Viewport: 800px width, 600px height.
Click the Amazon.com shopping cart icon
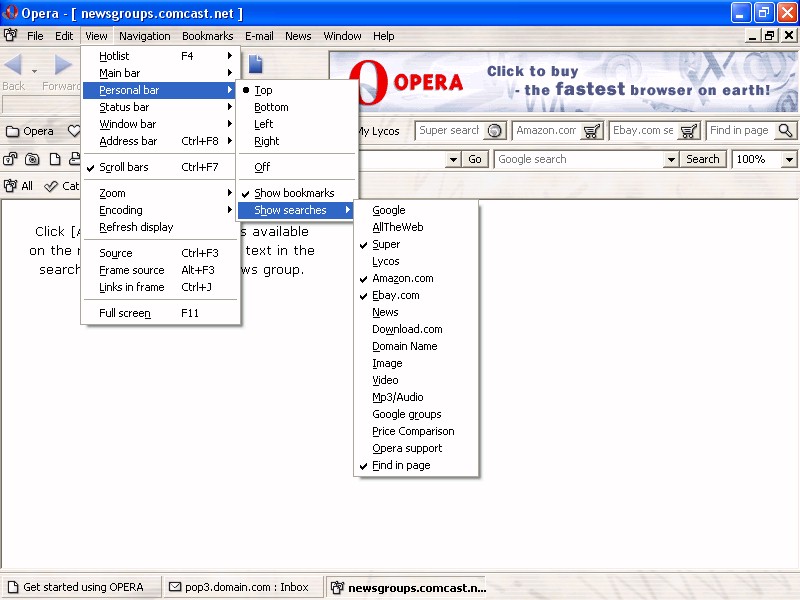(x=592, y=131)
